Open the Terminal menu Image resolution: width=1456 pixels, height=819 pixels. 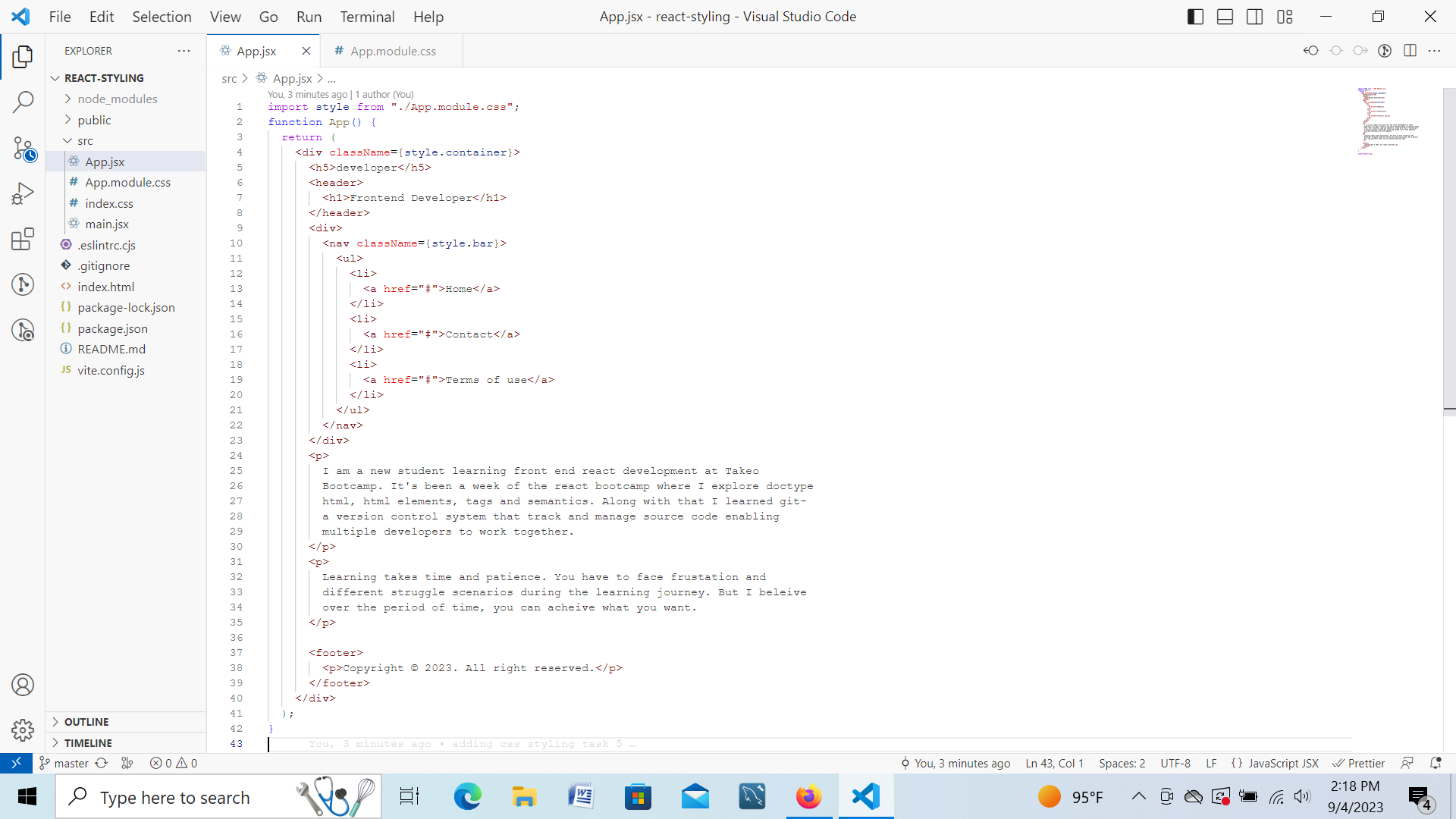(367, 16)
